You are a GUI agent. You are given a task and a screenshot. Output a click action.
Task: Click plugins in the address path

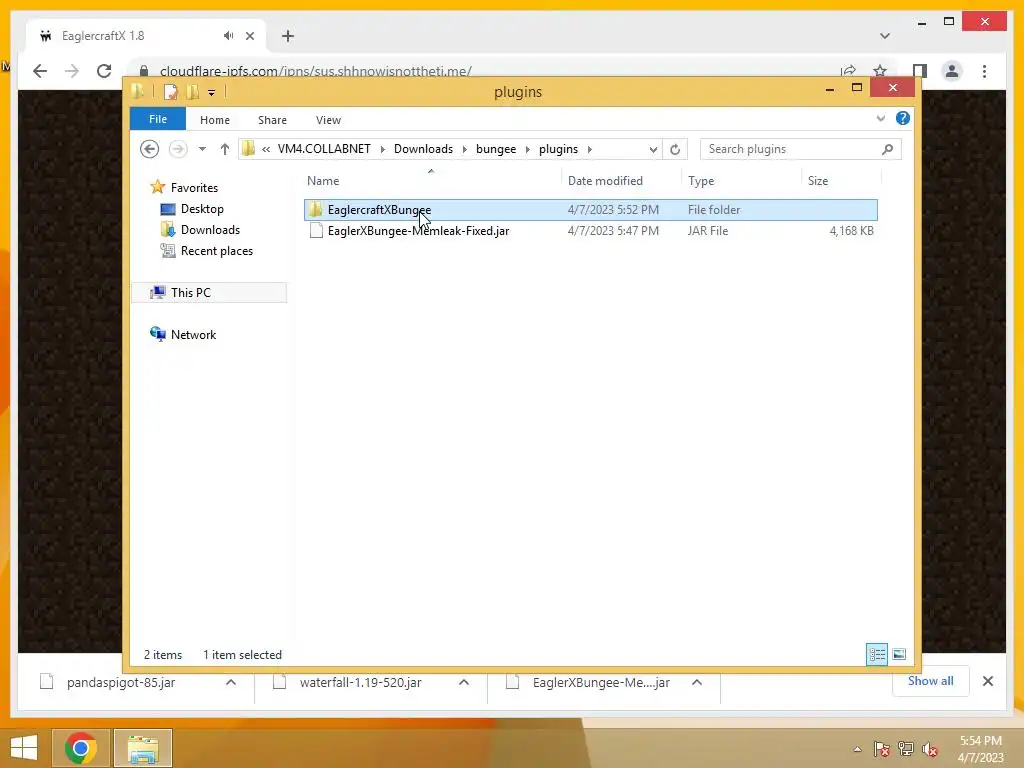click(x=558, y=149)
